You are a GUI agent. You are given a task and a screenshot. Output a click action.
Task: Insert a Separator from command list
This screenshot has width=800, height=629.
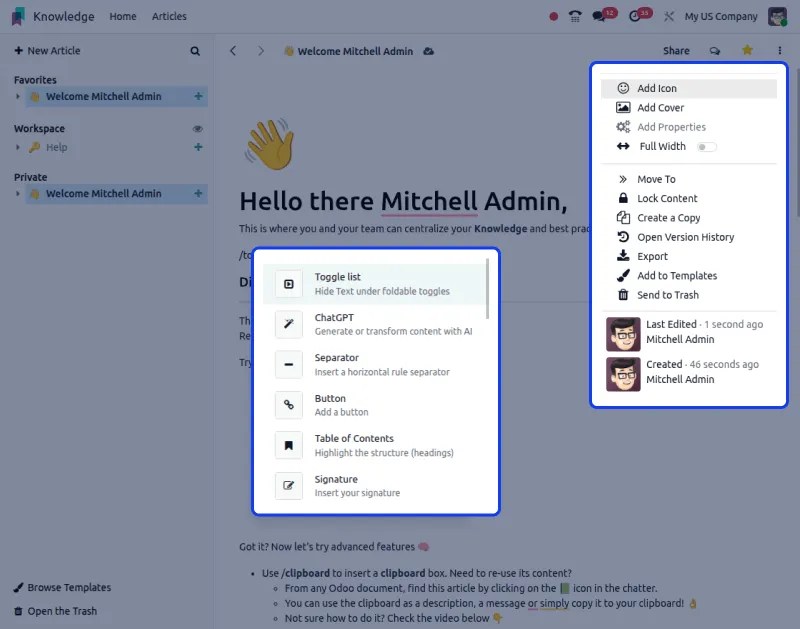pos(374,365)
